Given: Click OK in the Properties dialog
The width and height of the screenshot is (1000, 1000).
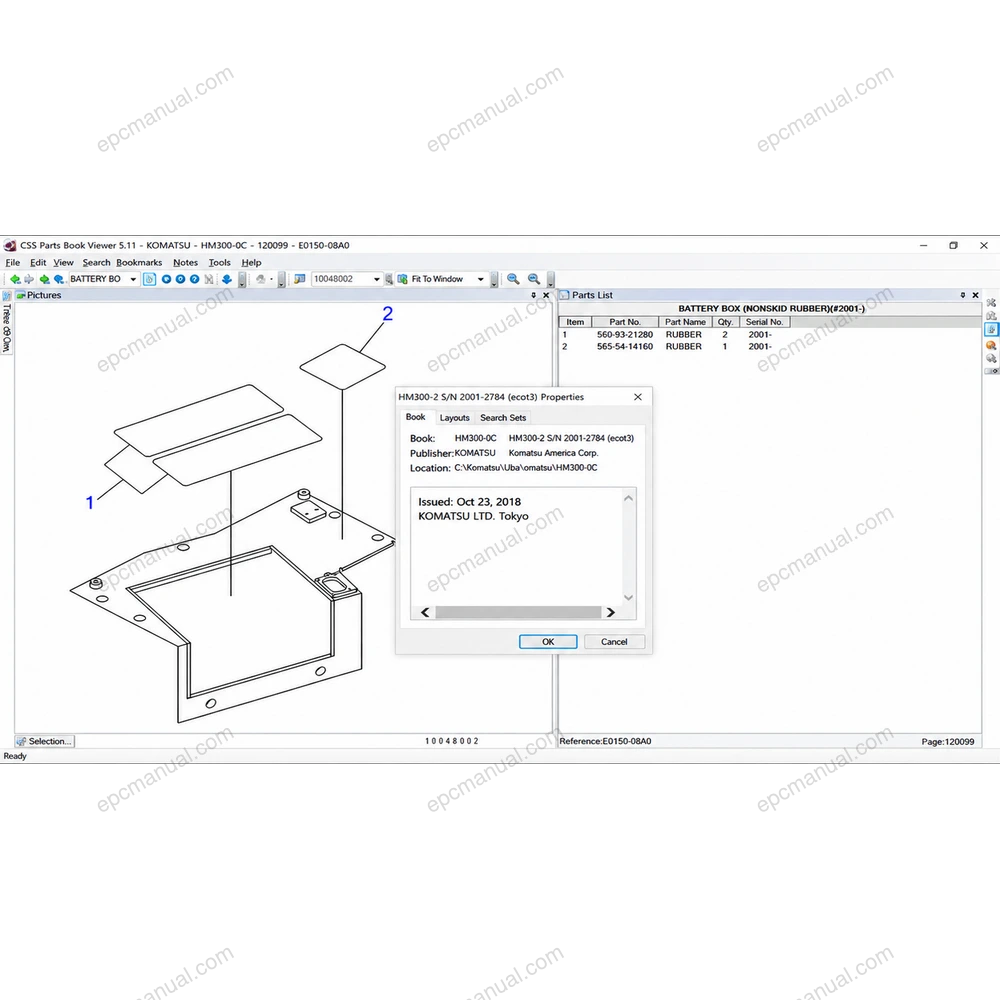Looking at the screenshot, I should 548,642.
